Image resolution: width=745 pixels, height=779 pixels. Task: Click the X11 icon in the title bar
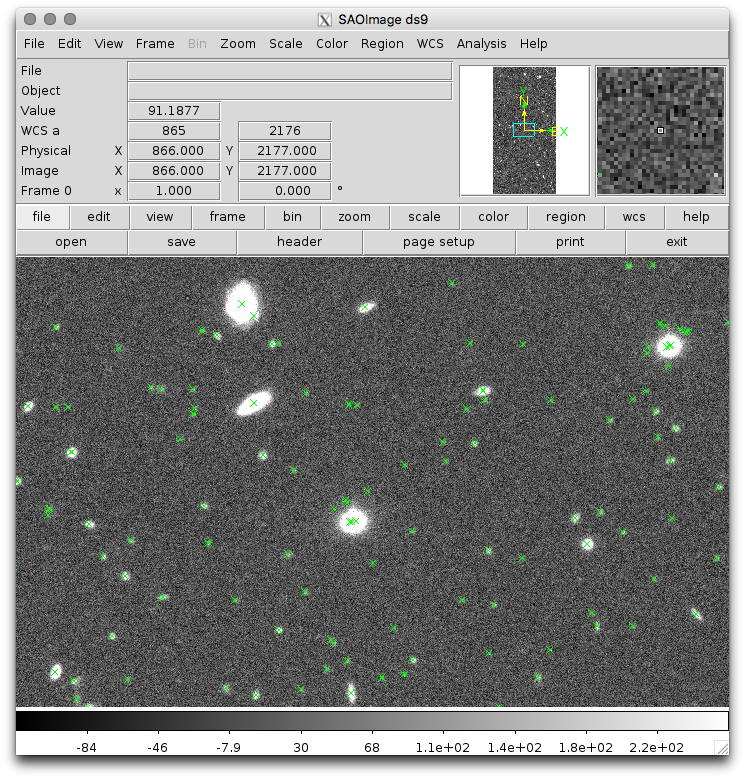[x=325, y=20]
